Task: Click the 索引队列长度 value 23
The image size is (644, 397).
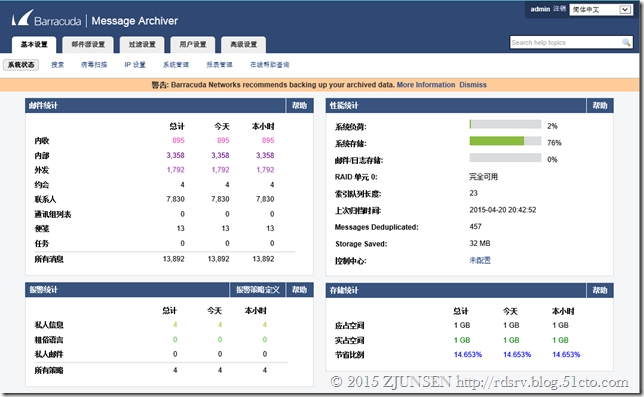Action: tap(474, 193)
